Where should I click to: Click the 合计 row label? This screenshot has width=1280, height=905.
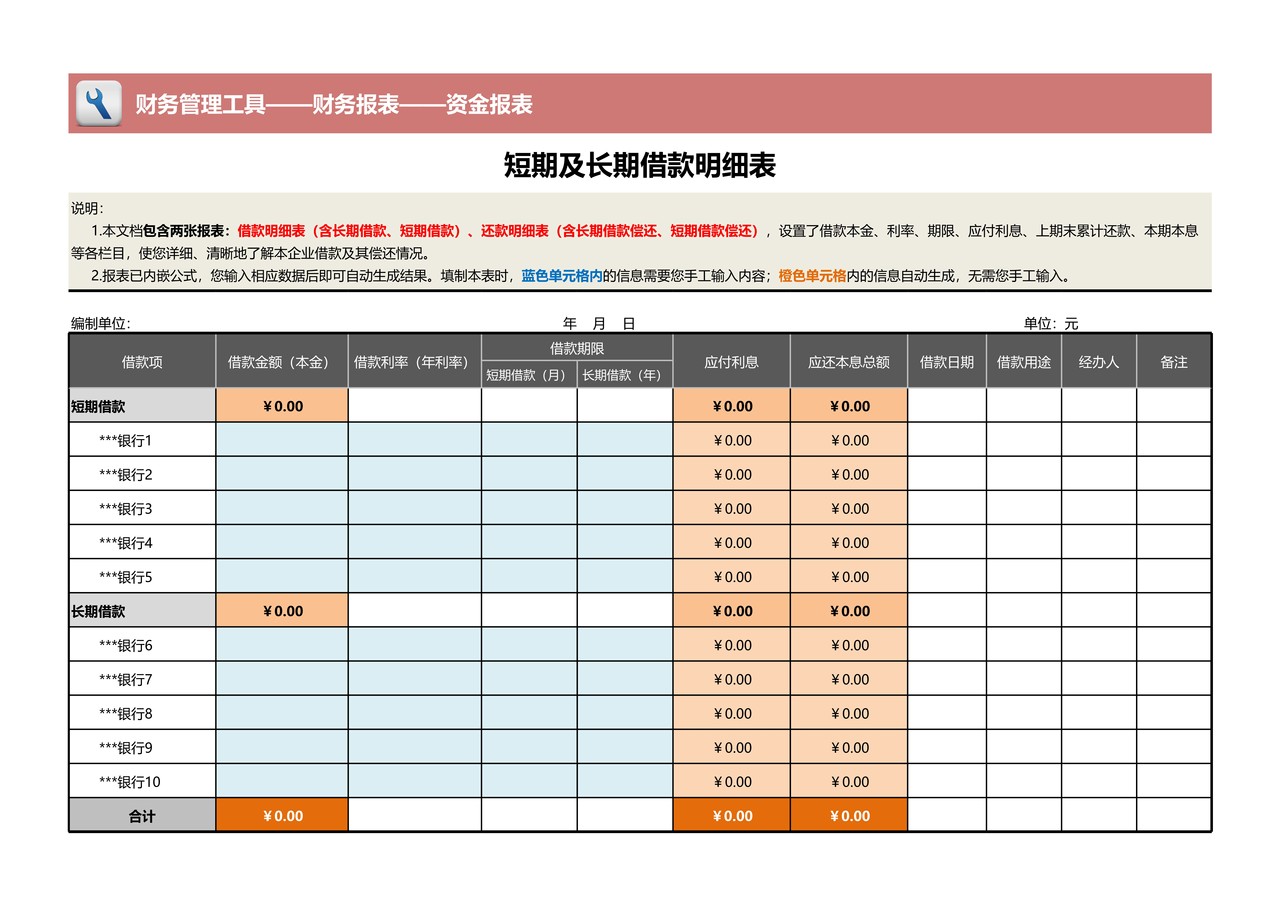pos(141,815)
